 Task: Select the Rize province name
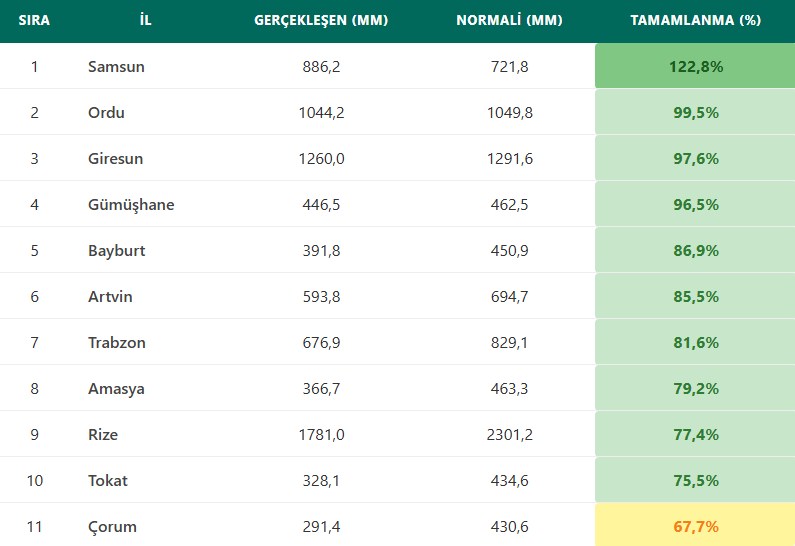[x=103, y=435]
